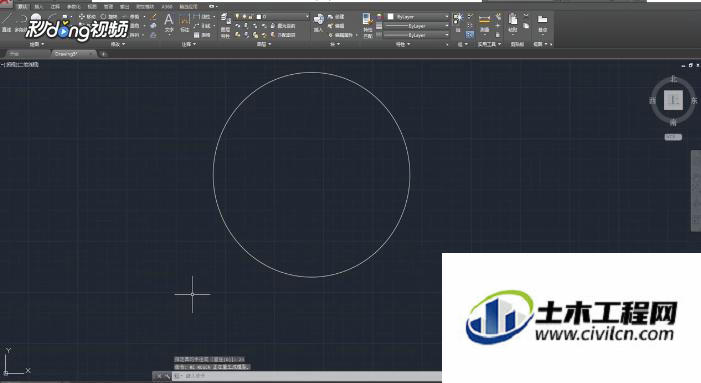Click the Match layer (匹配图层) icon
Screen dimensions: 701x383
click(283, 34)
